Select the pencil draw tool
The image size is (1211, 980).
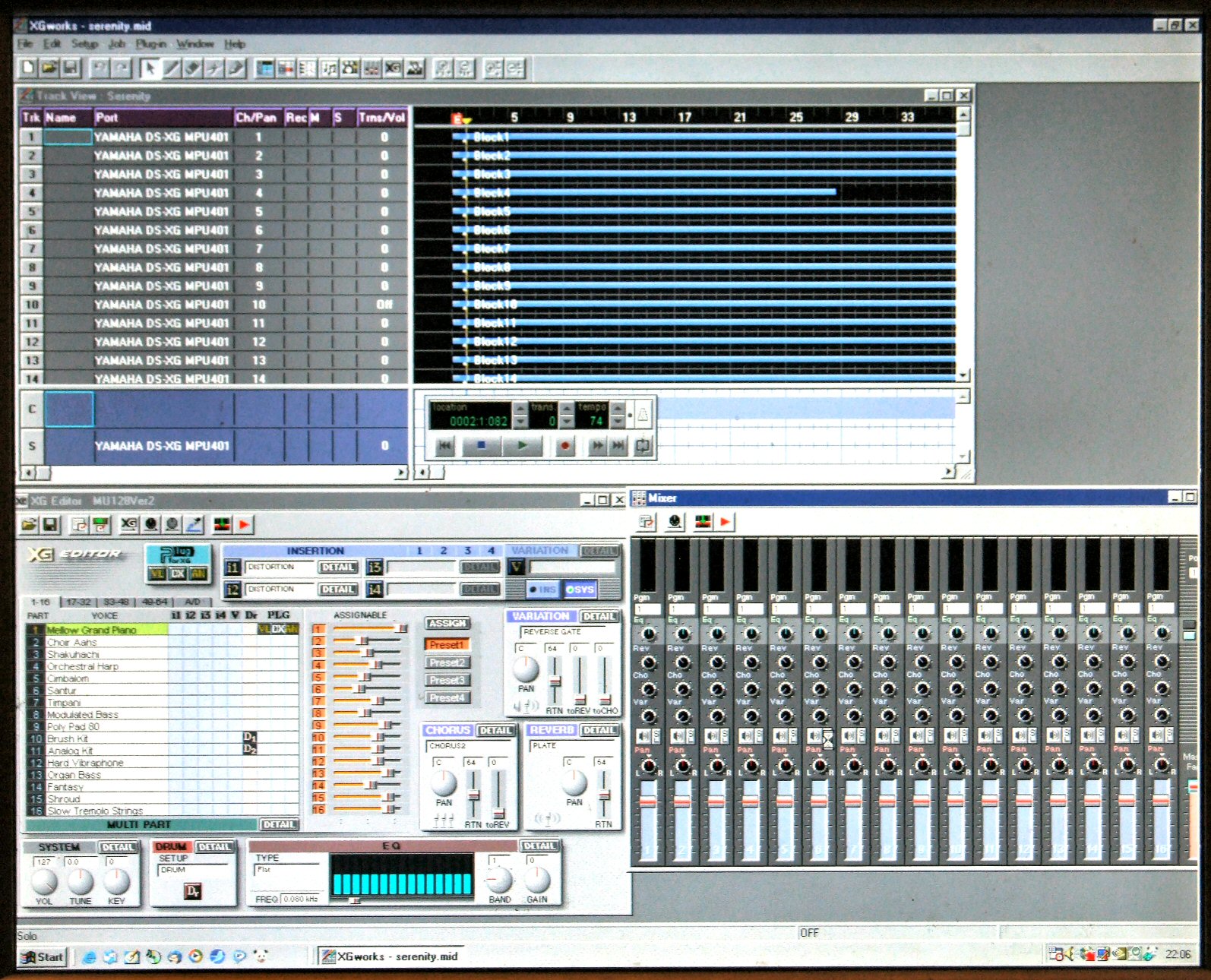[x=172, y=68]
